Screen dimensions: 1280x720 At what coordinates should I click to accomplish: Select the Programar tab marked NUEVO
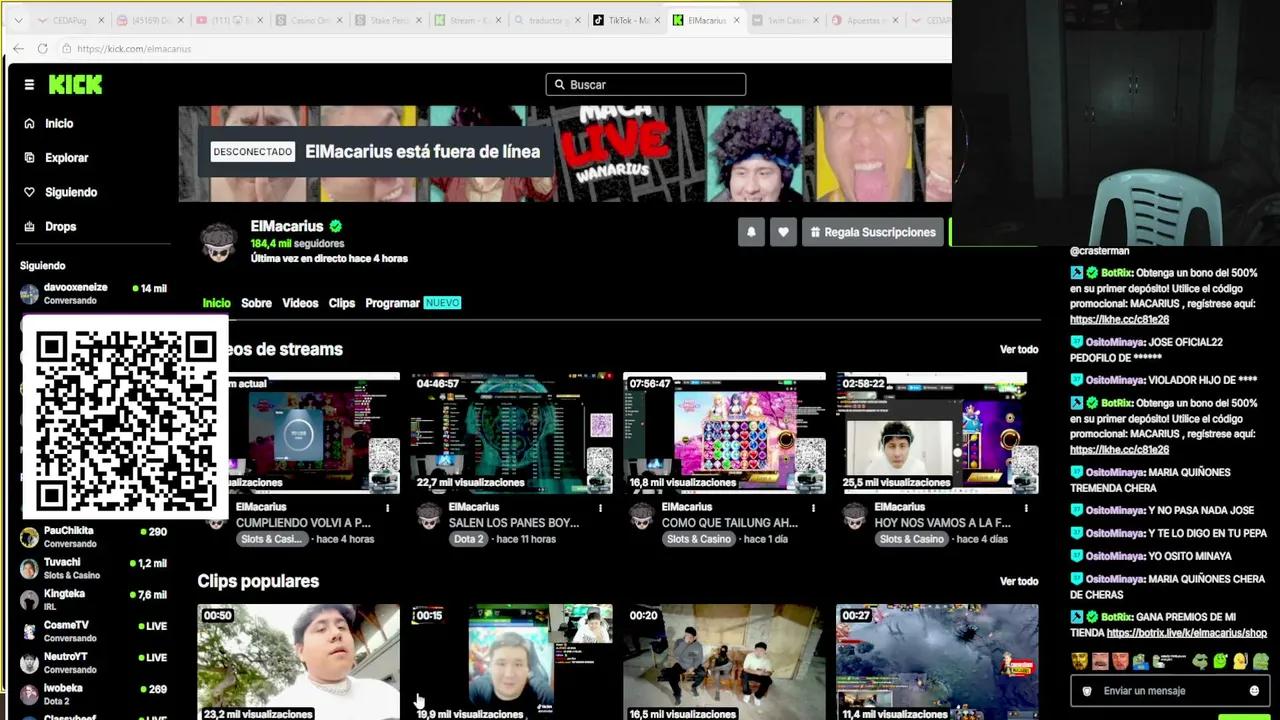pyautogui.click(x=413, y=303)
